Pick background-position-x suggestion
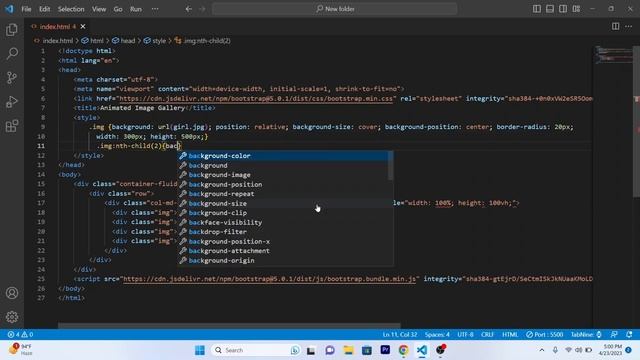 pyautogui.click(x=283, y=241)
